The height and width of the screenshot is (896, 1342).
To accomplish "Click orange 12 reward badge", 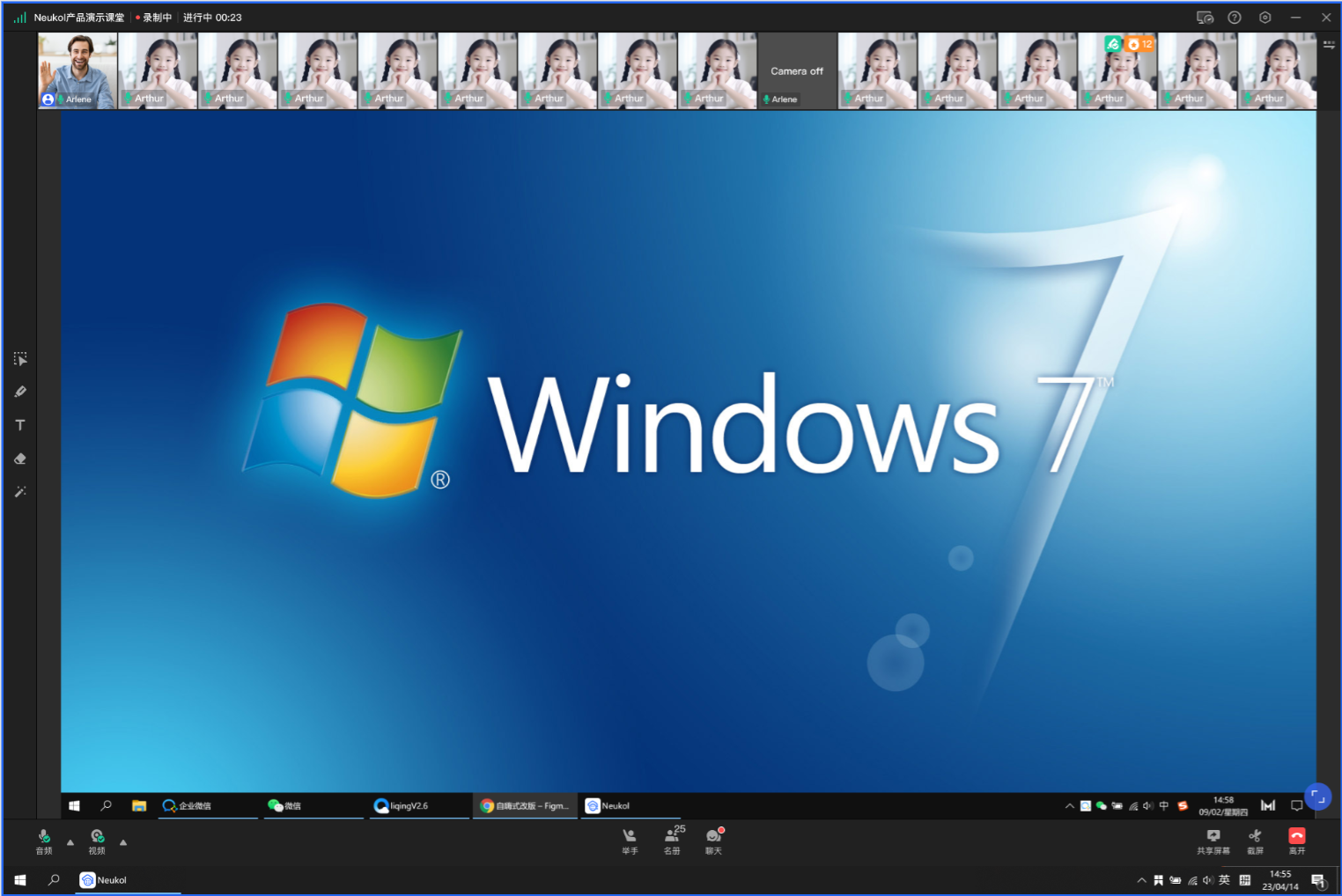I will 1139,43.
